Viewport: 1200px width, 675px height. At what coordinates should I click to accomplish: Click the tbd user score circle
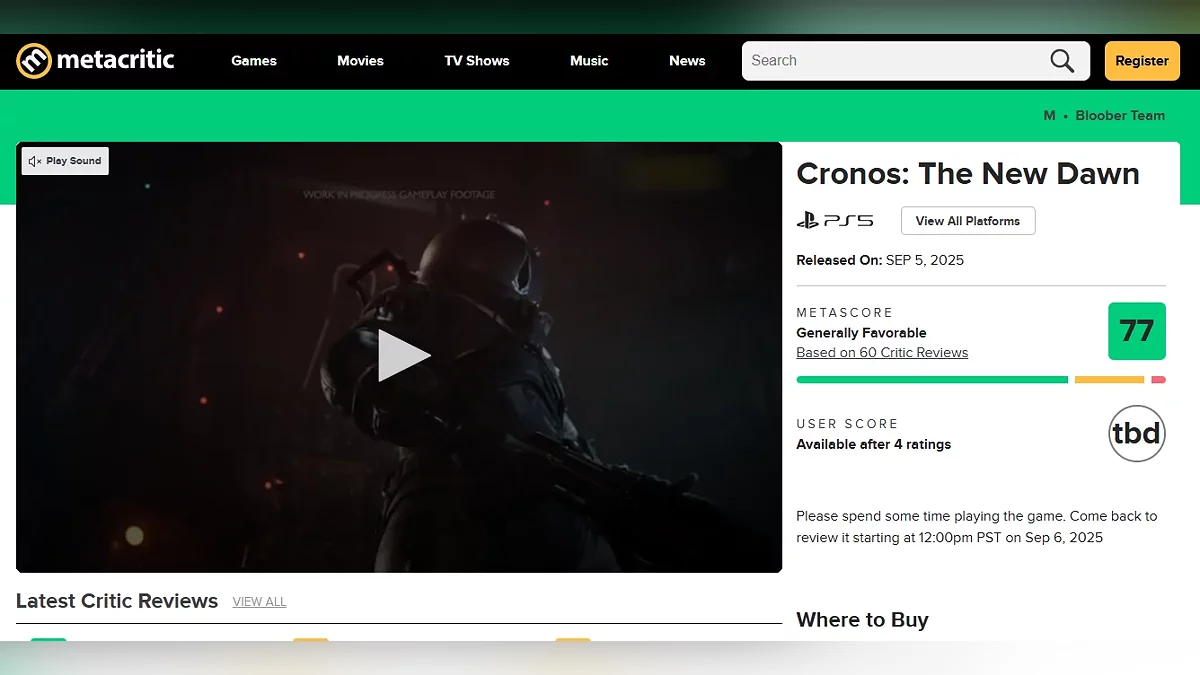click(x=1137, y=433)
